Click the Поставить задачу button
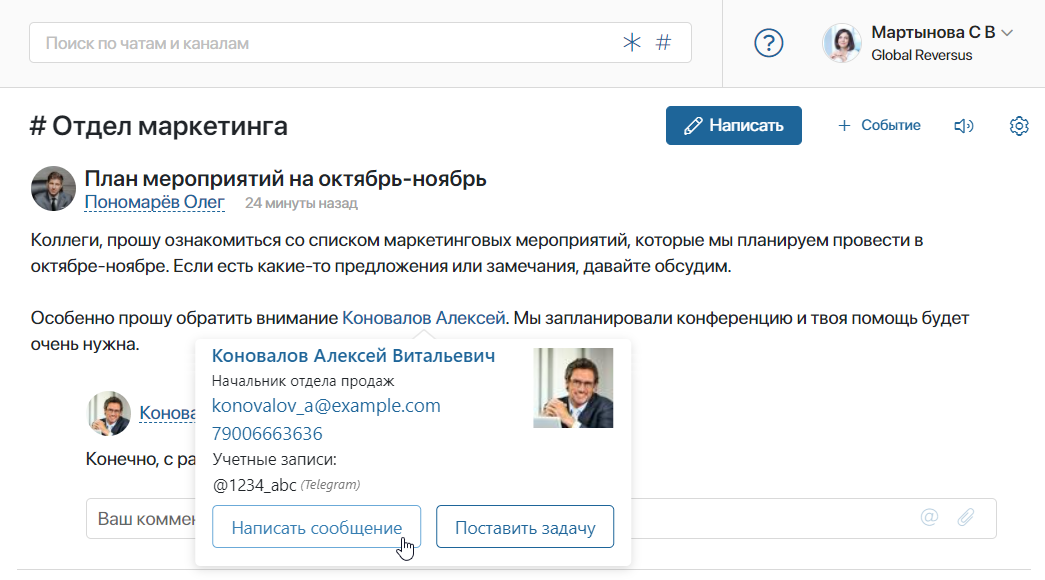Screen dimensions: 1045x580 pyautogui.click(x=525, y=527)
